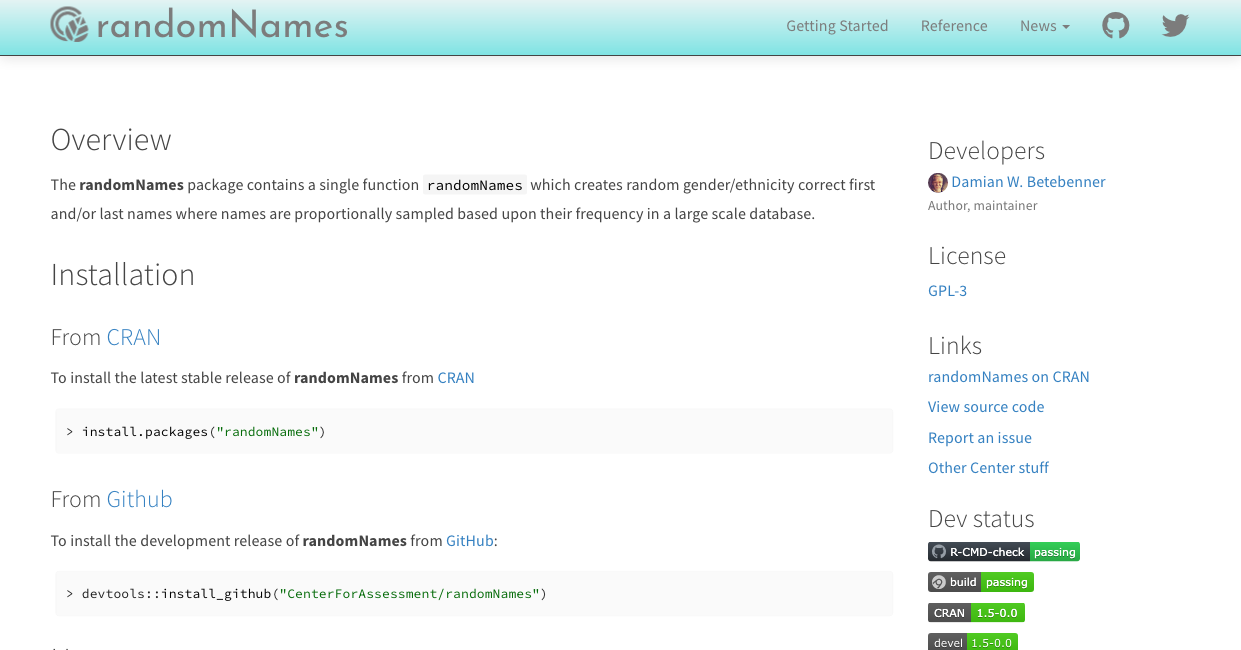Click the devel 1.5-0.0 version badge
Image resolution: width=1241 pixels, height=650 pixels.
point(972,642)
